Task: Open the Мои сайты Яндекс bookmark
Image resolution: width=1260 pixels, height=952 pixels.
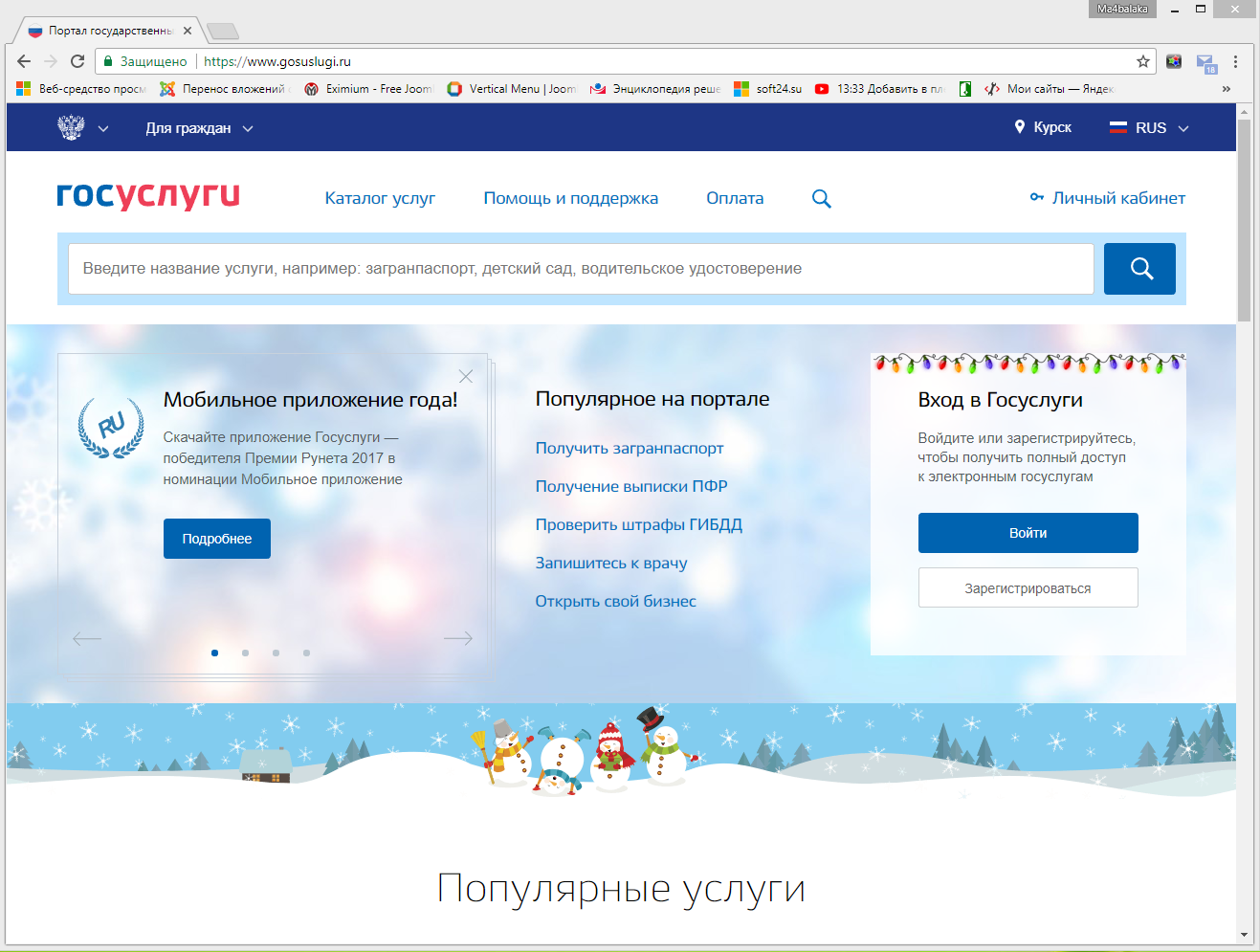Action: [1050, 89]
